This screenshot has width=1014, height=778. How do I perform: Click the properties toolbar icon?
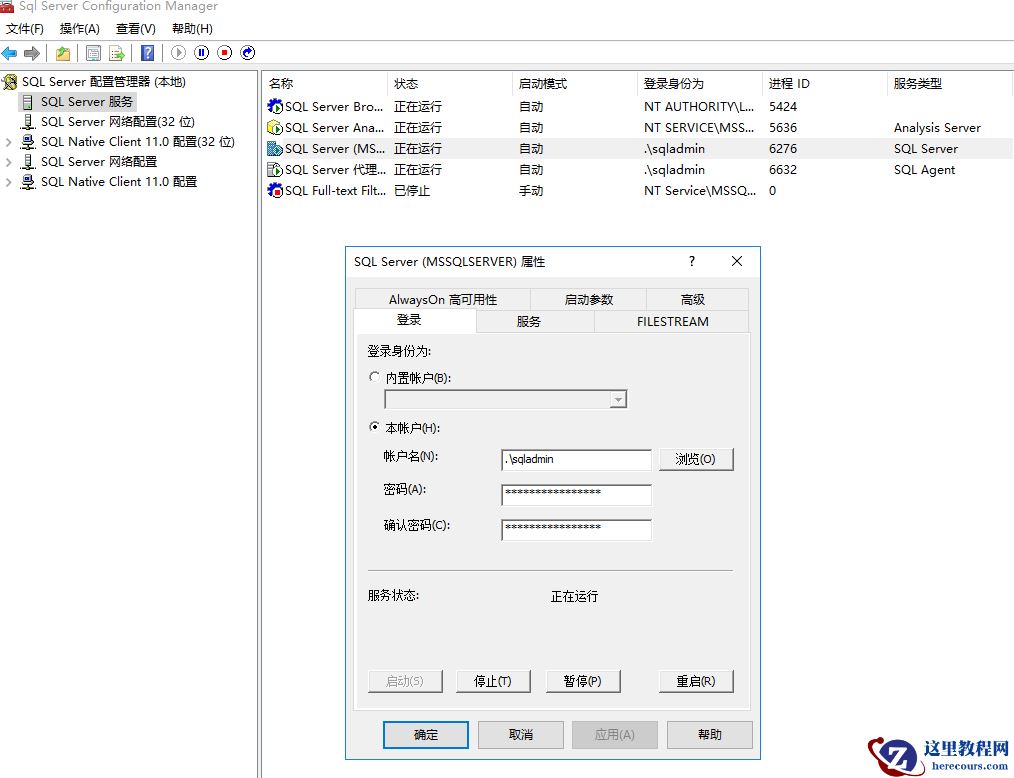tap(93, 53)
